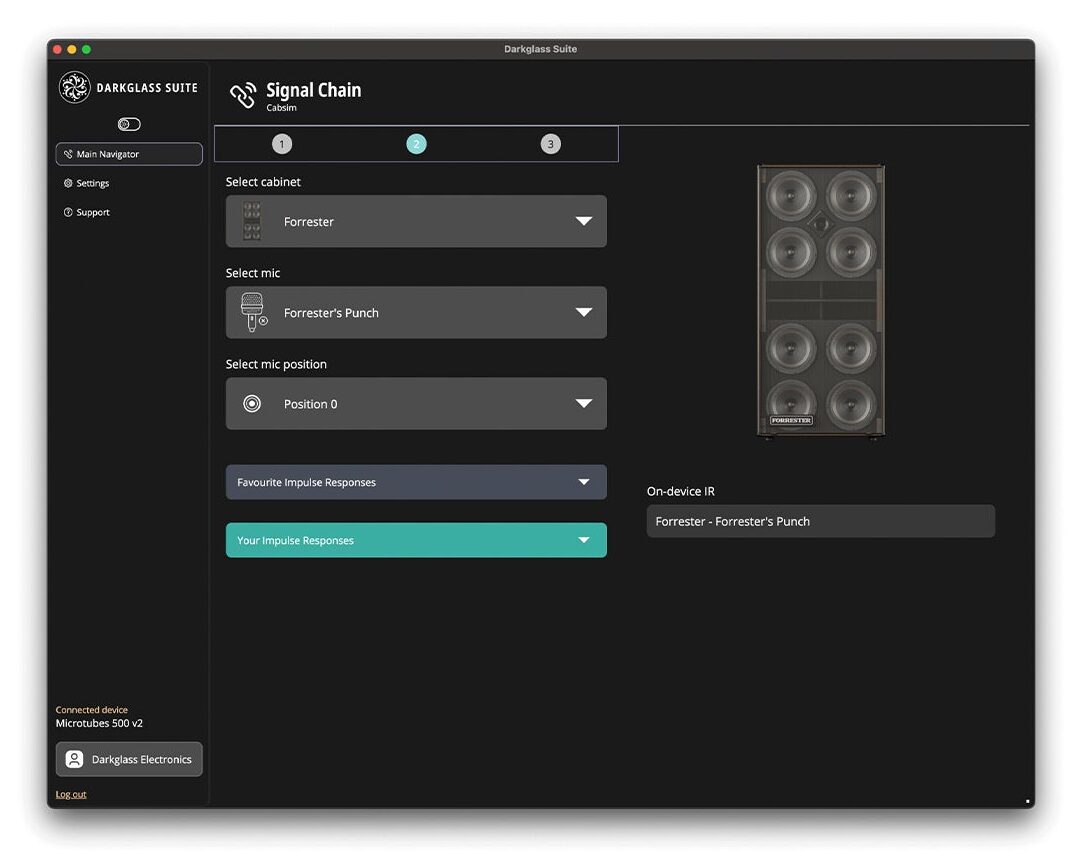Click the Forrester cabinet dropdown arrow
The image size is (1087, 863).
[584, 221]
